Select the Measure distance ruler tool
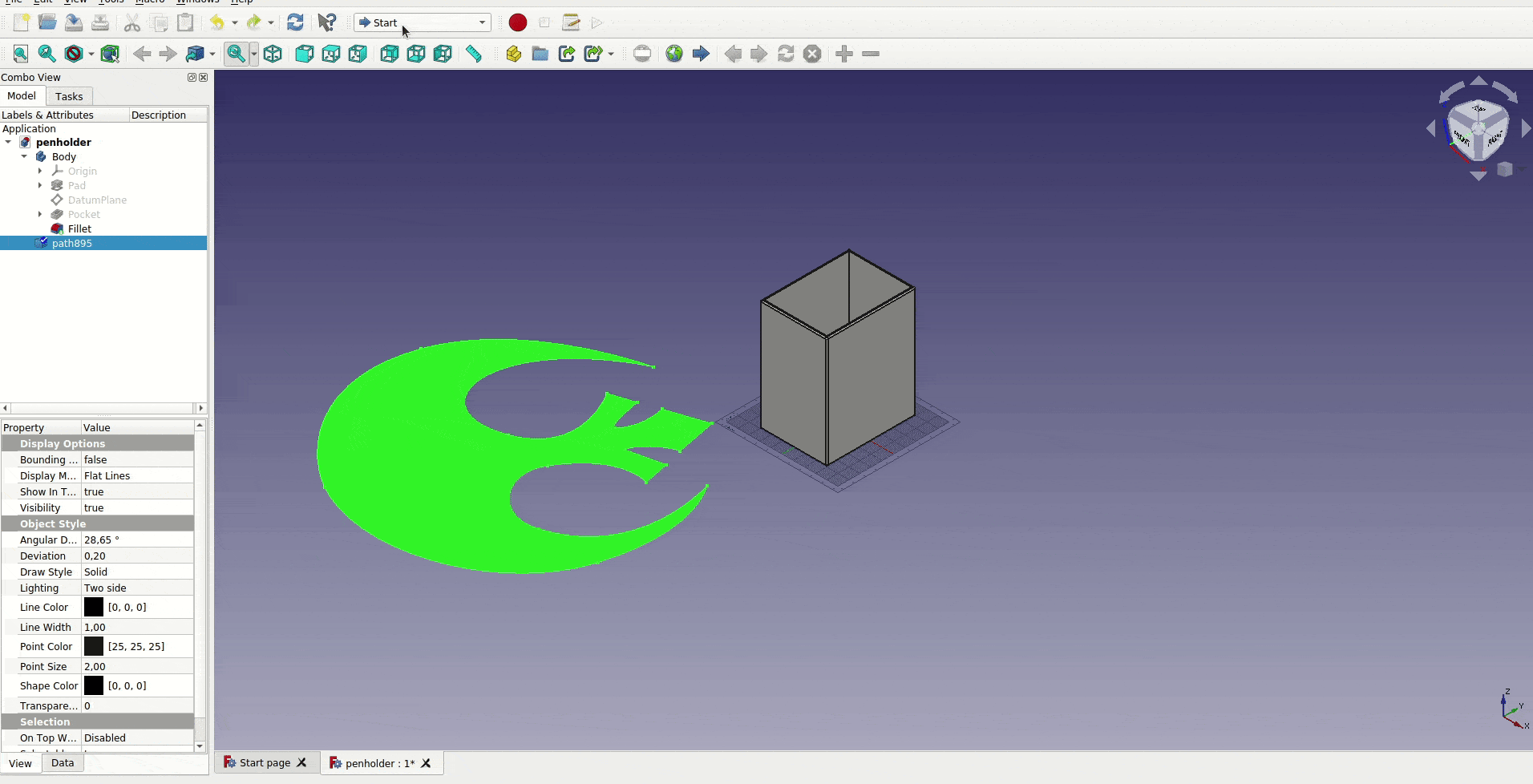The image size is (1533, 784). [474, 54]
